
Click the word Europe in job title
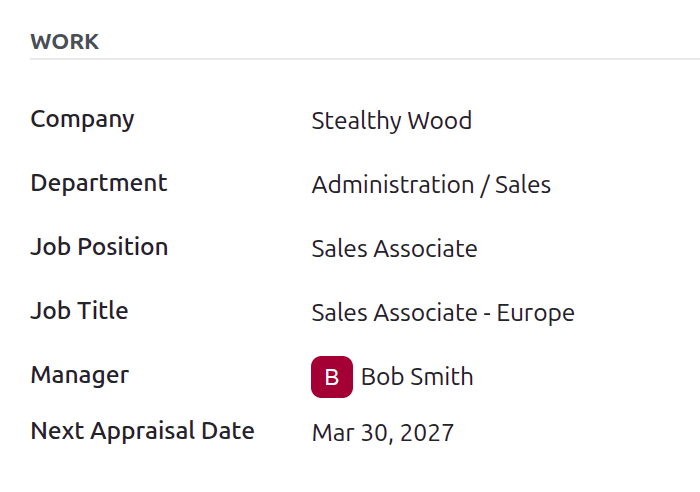[536, 313]
